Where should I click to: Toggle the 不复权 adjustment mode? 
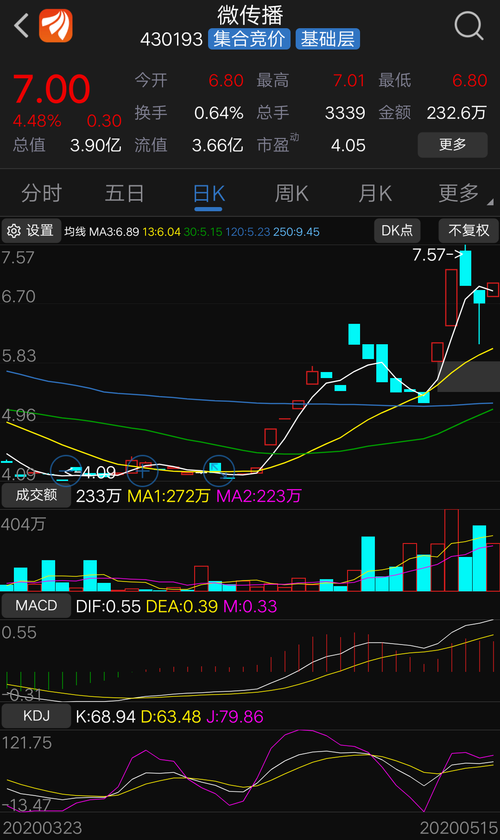[469, 230]
